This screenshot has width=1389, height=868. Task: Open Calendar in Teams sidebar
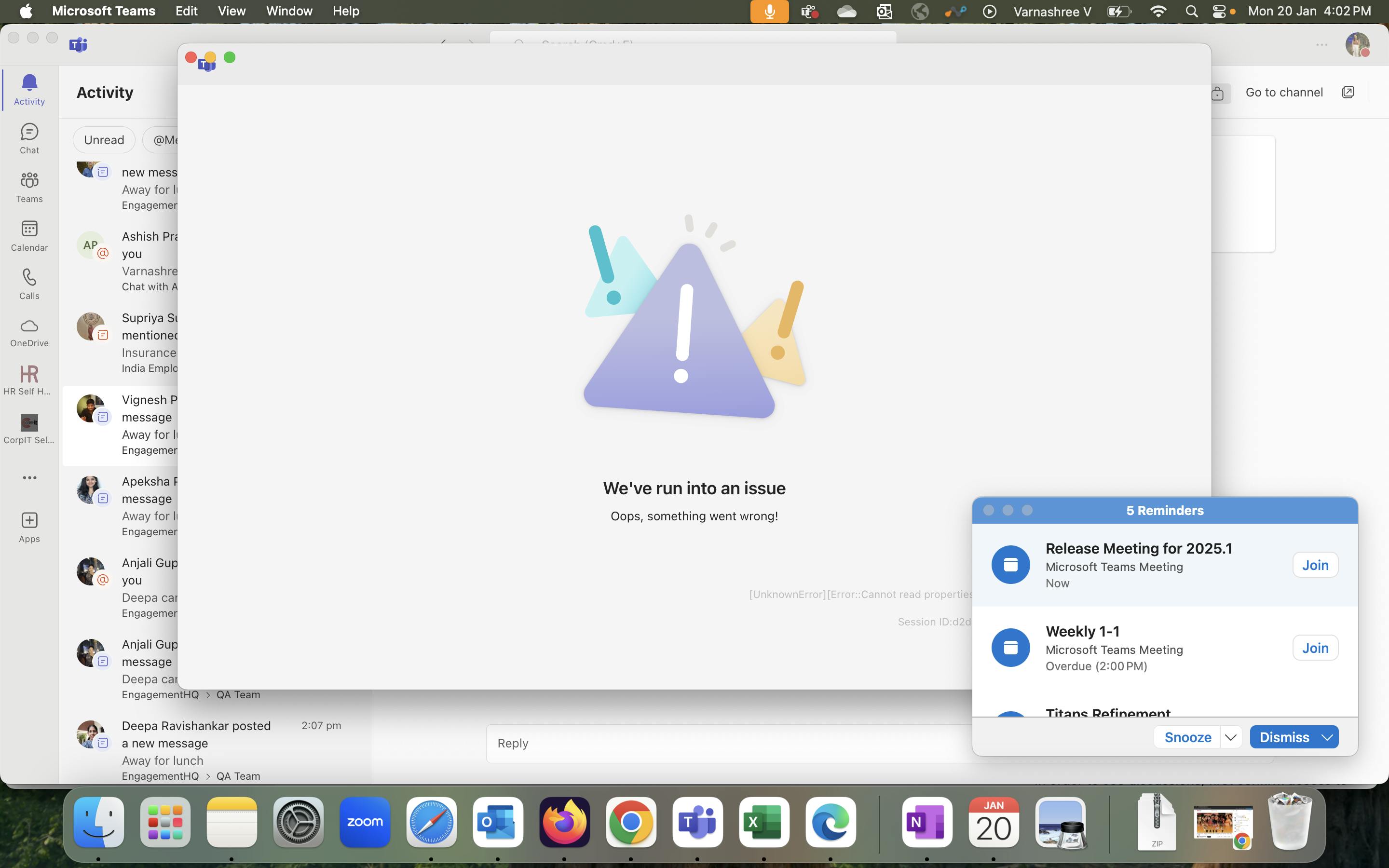[29, 236]
